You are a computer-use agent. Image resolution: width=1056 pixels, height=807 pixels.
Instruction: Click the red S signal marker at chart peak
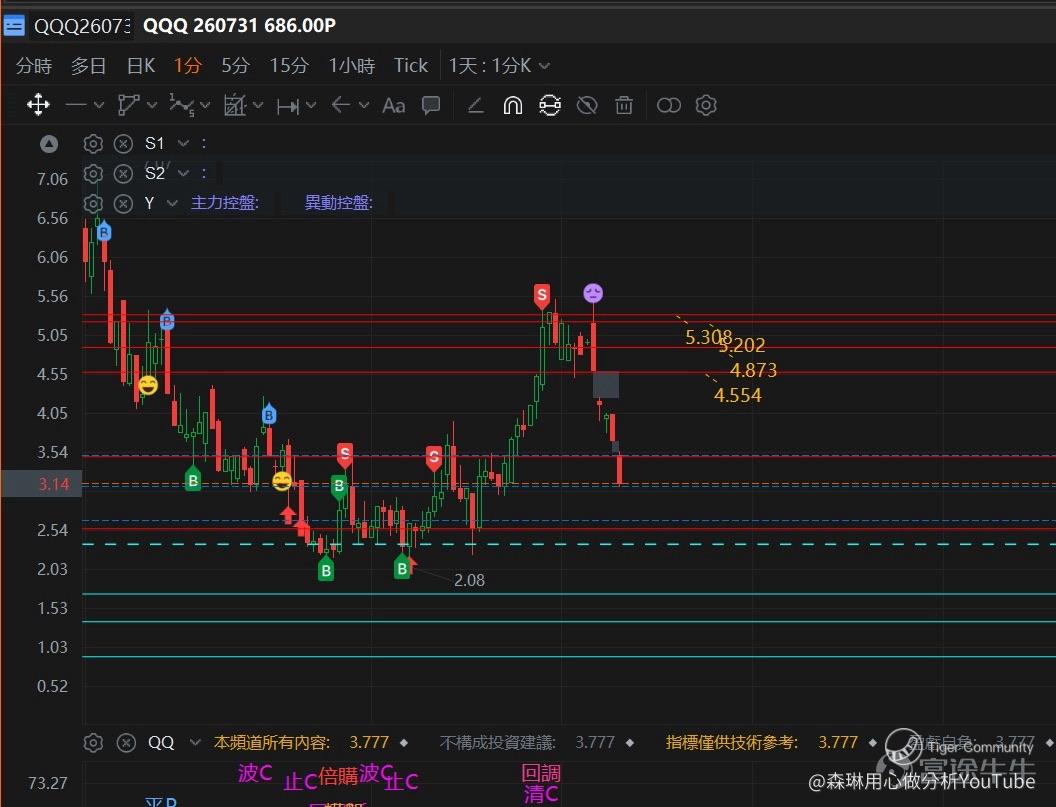point(541,295)
